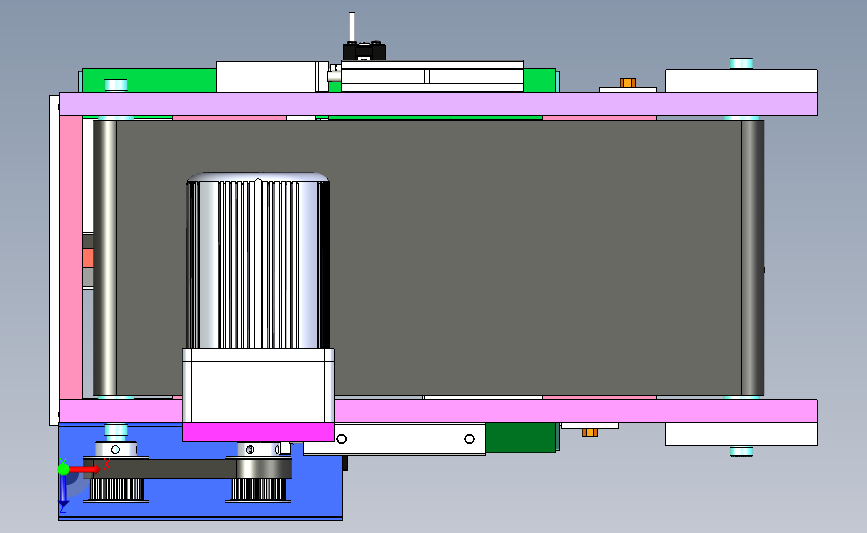Pick the cyan shaft end at bottom right
The image size is (867, 533).
[741, 451]
